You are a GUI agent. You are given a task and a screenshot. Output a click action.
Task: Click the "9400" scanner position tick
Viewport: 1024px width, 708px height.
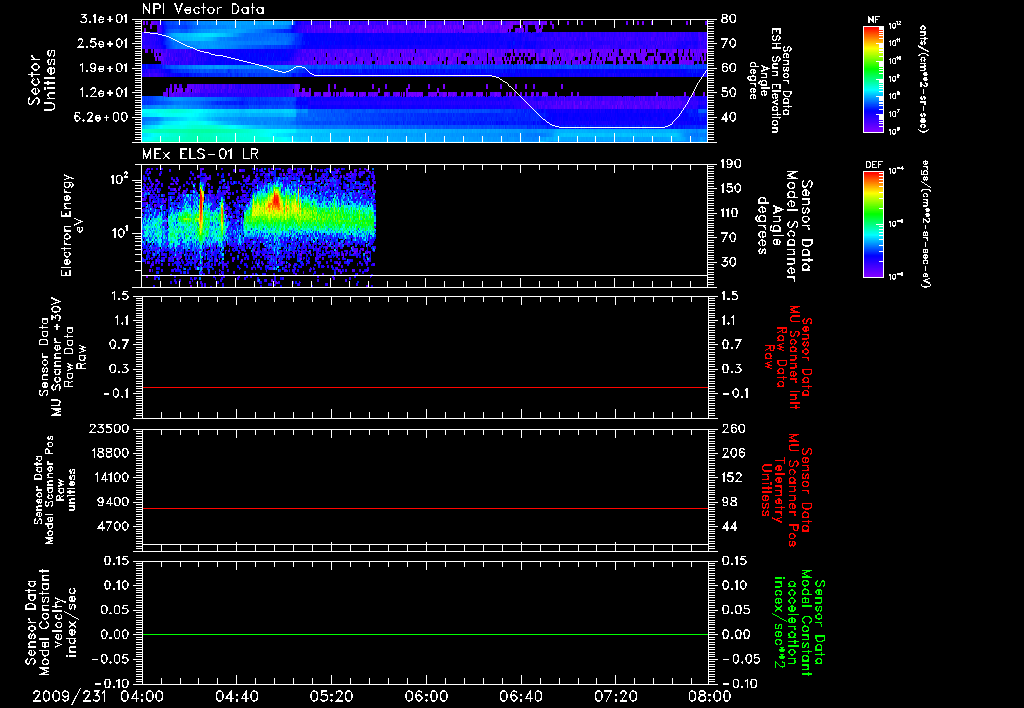click(x=112, y=502)
